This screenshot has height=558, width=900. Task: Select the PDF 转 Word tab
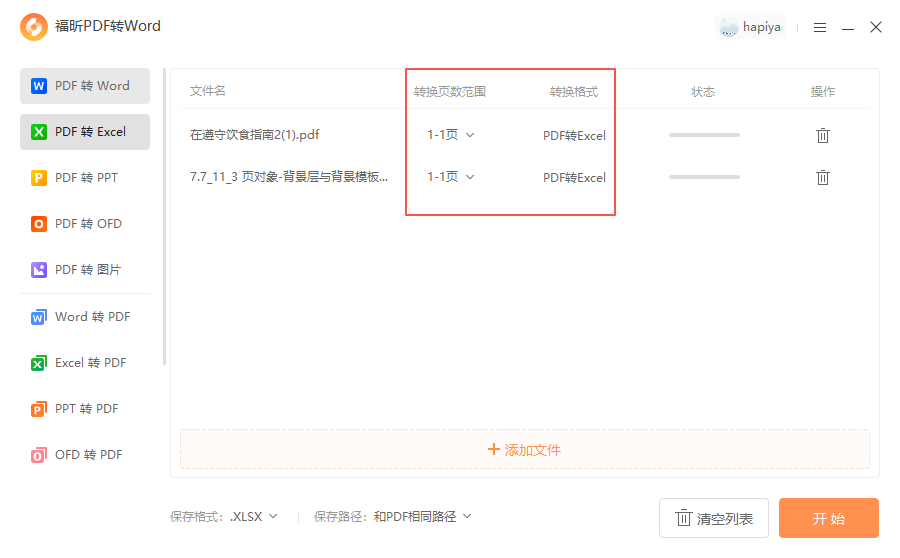pos(85,86)
